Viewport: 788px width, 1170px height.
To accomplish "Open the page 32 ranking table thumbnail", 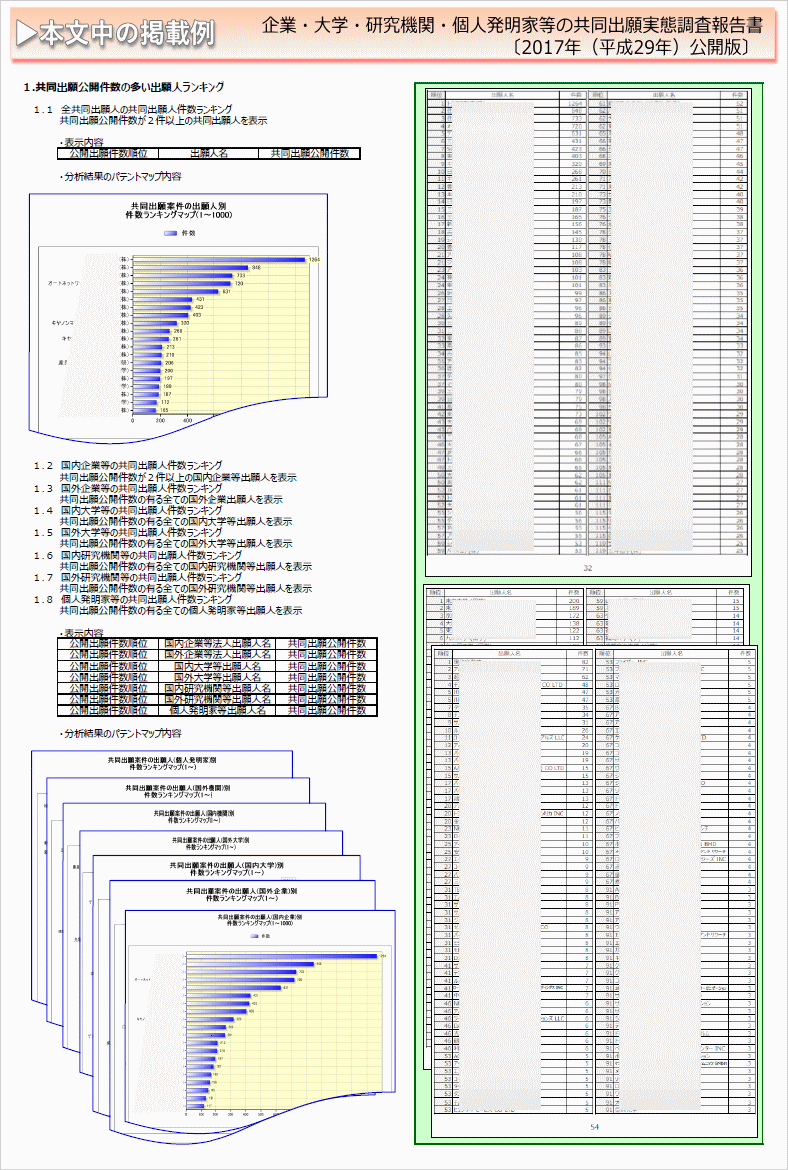I will (588, 334).
